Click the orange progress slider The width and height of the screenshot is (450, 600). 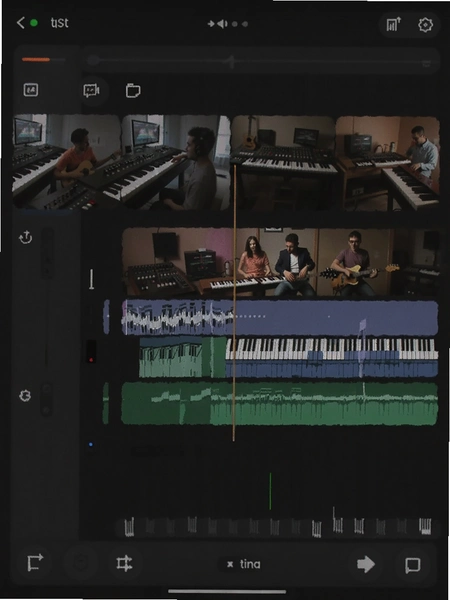point(36,59)
